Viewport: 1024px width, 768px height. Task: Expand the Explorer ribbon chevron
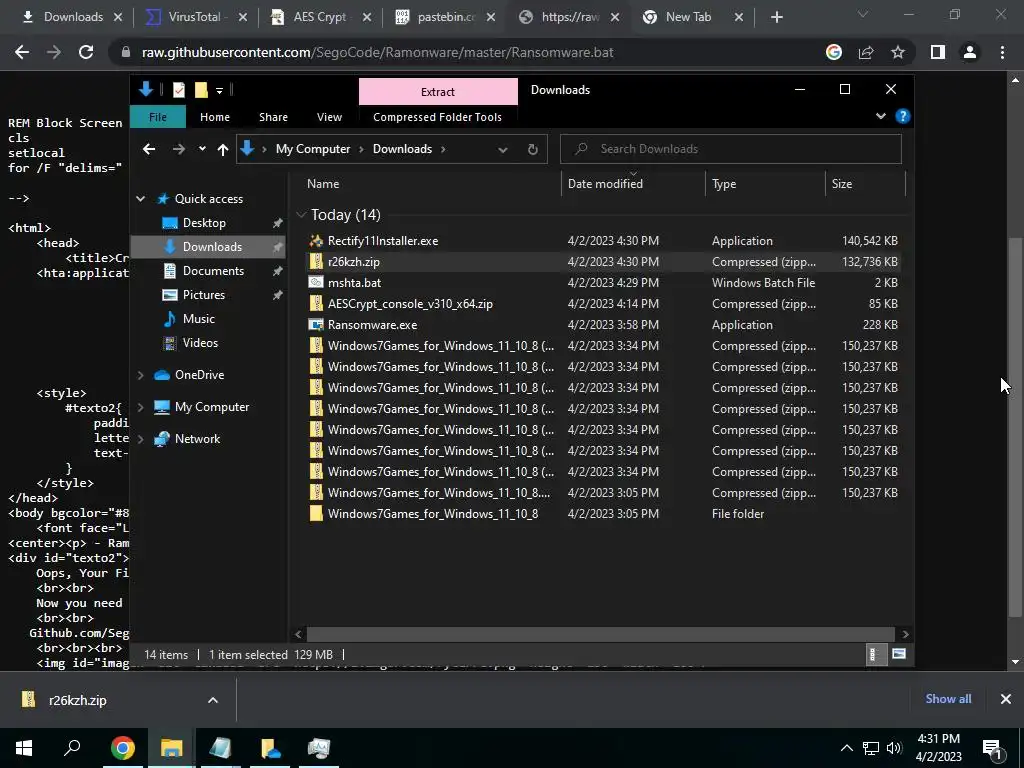[x=881, y=116]
